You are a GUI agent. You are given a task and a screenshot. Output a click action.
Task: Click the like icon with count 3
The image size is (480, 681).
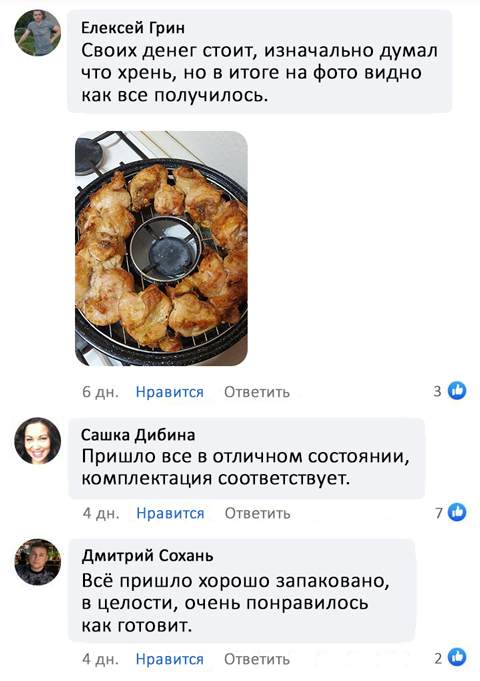coord(457,391)
